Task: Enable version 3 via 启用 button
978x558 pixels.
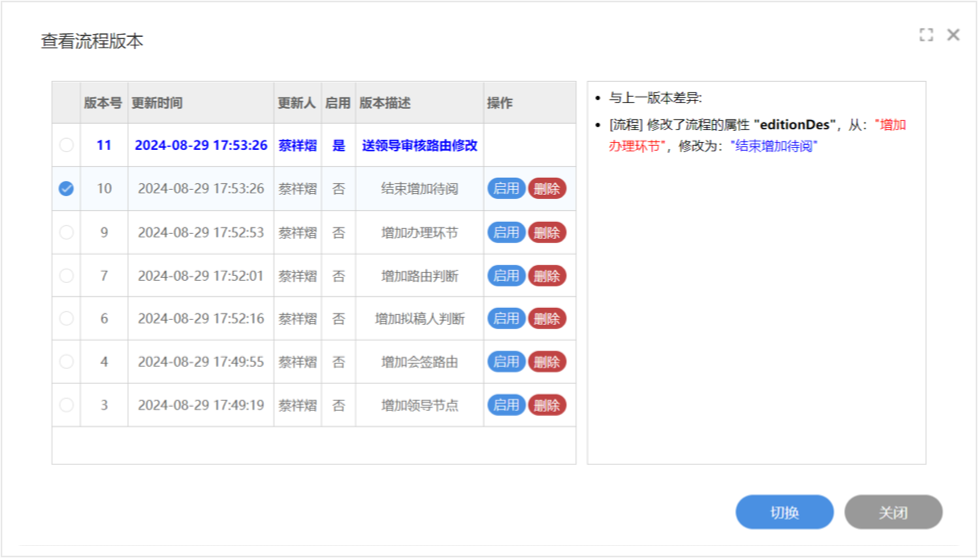Action: click(506, 405)
